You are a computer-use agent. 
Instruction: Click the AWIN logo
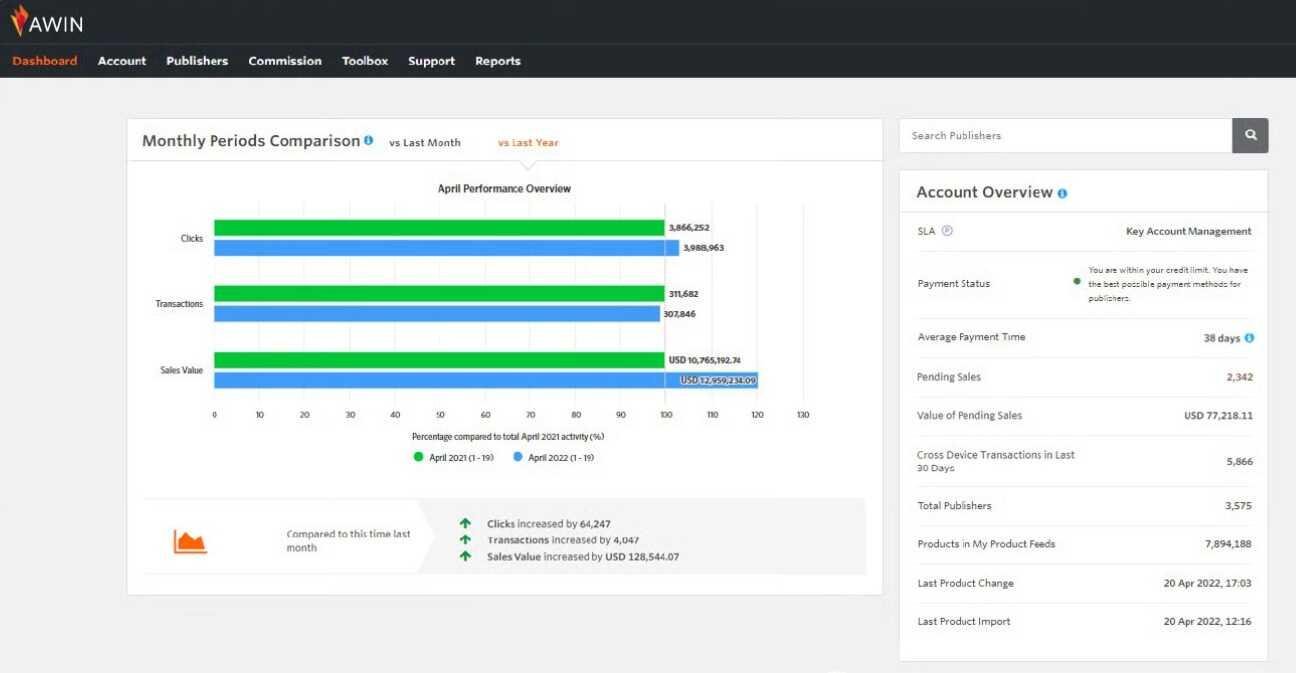point(47,21)
